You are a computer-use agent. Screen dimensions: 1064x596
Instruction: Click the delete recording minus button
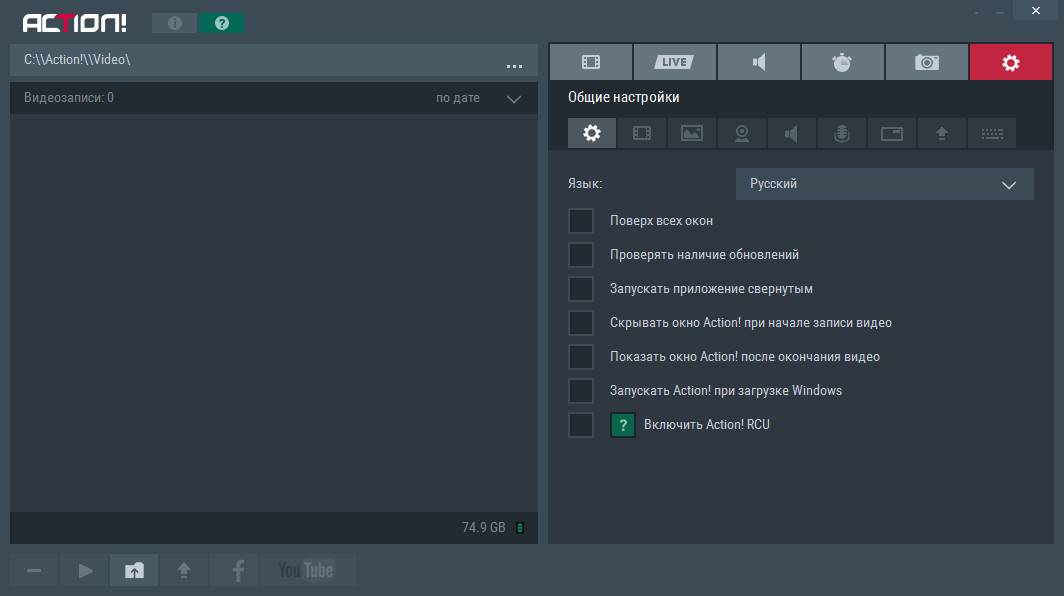click(34, 570)
